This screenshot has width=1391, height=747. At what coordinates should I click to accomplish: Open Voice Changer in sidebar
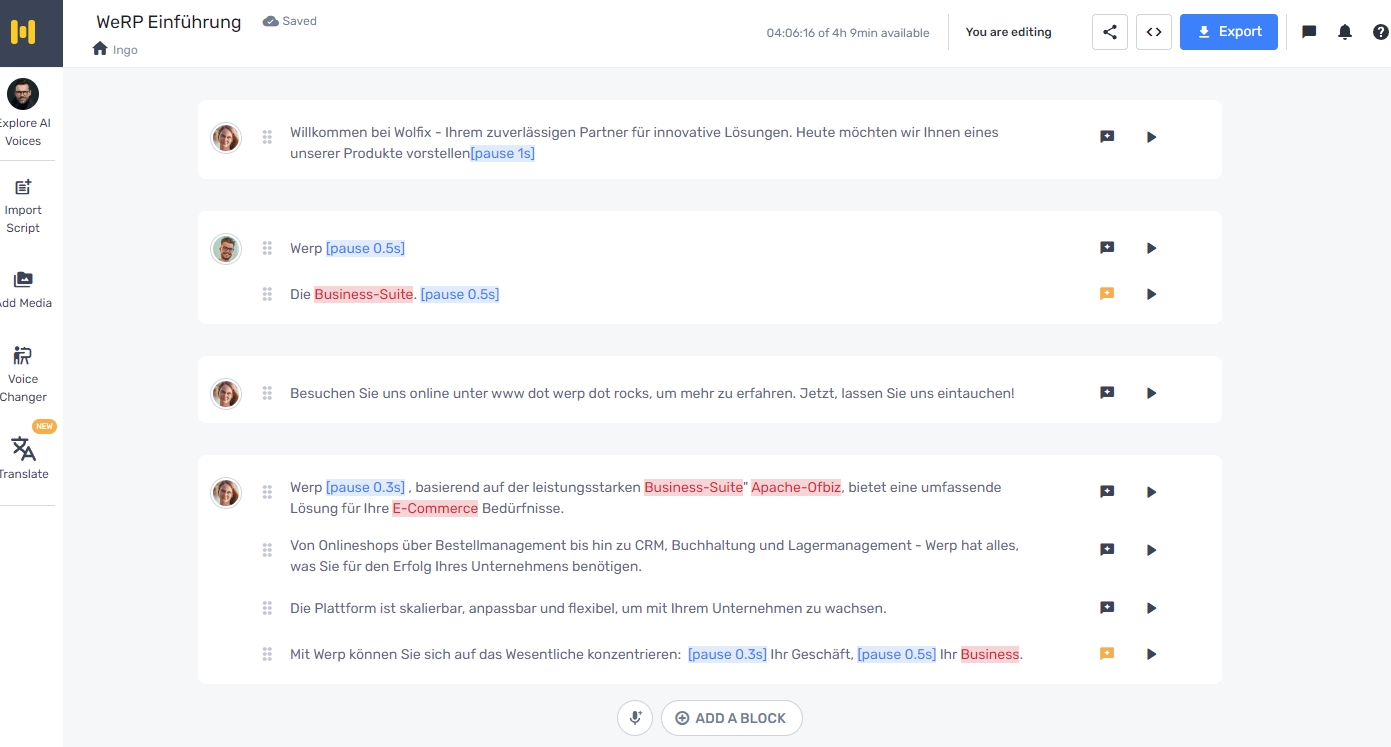23,373
